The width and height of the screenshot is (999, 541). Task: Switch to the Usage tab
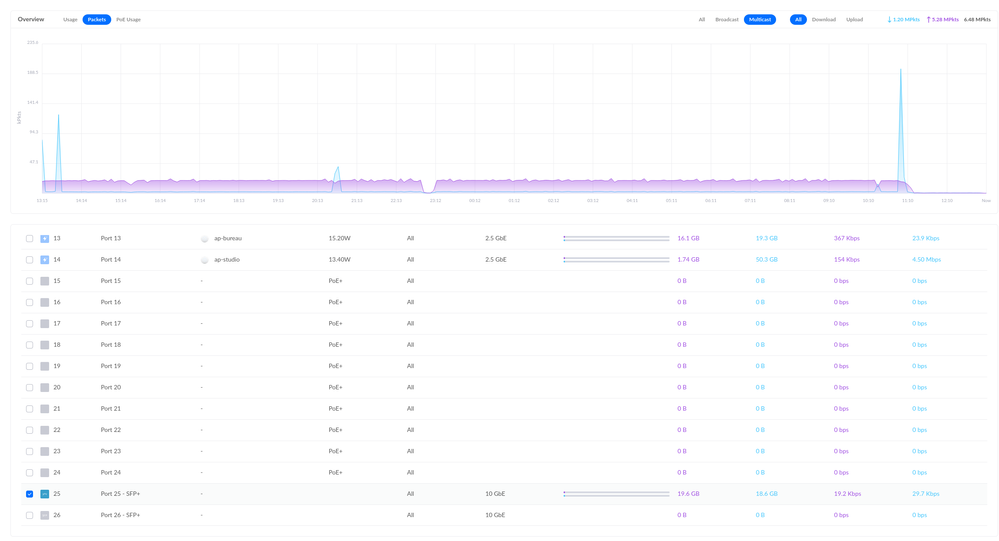point(70,20)
